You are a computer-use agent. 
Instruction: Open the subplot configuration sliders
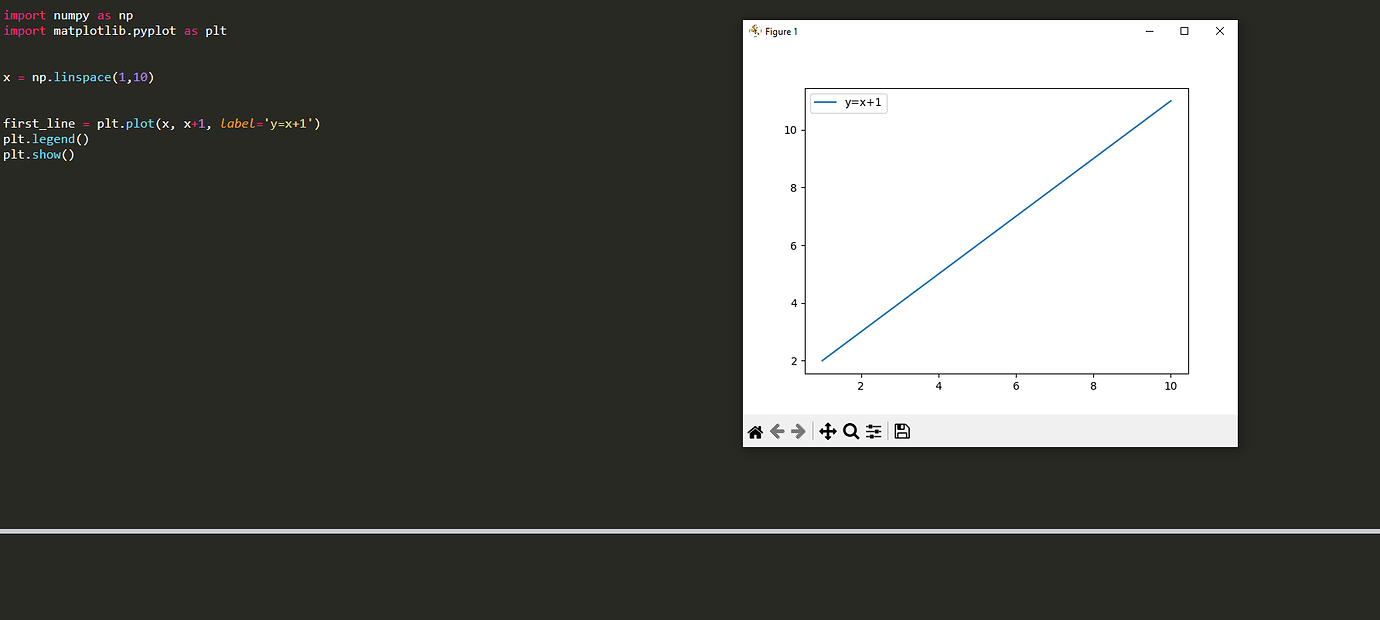coord(873,431)
